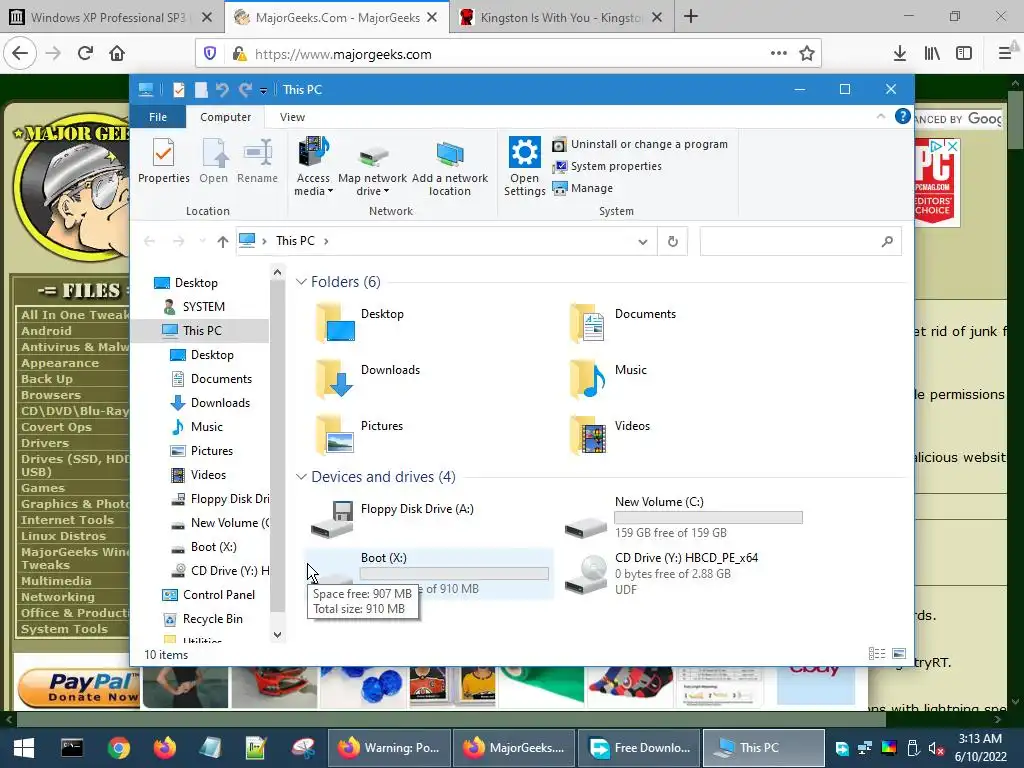
Task: Click New Volume (C:) capacity bar
Action: point(708,518)
